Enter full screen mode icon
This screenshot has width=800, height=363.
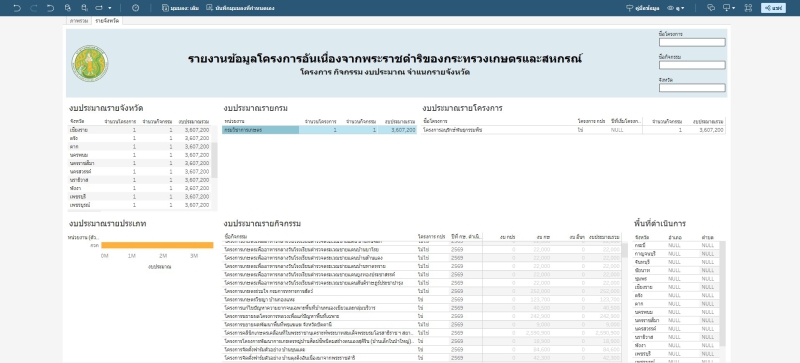tap(748, 8)
